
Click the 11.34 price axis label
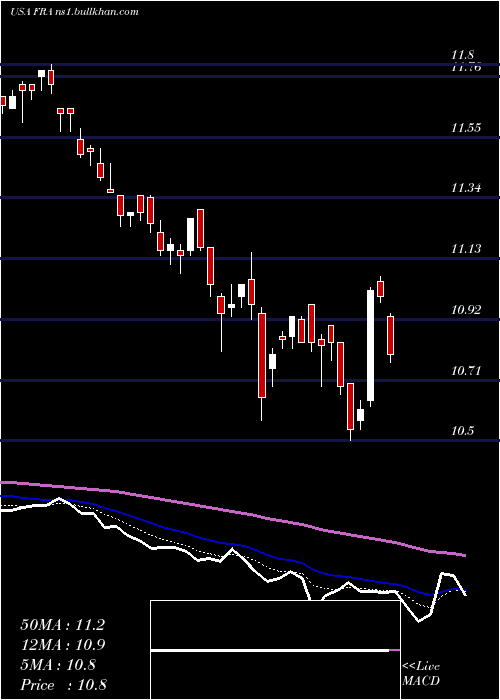tap(466, 189)
